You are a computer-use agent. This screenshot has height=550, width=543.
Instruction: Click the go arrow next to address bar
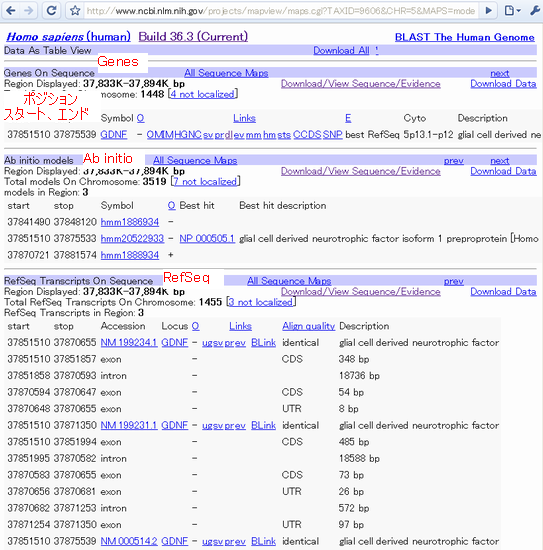click(488, 11)
